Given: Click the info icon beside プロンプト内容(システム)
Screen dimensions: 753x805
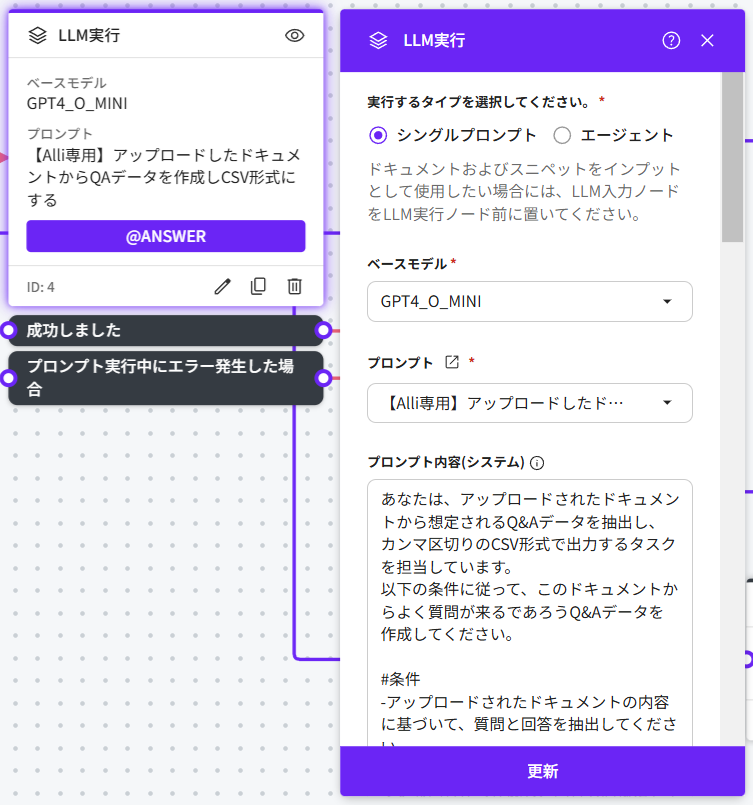Looking at the screenshot, I should 537,463.
